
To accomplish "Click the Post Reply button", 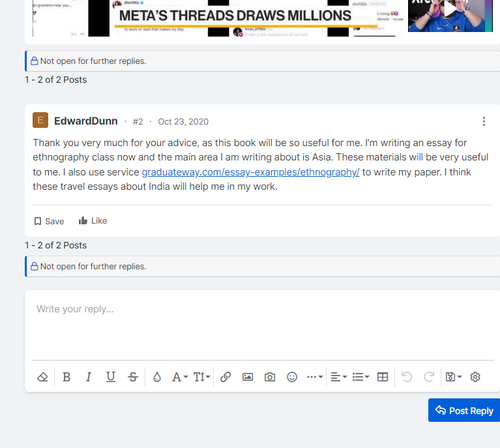I will (464, 410).
